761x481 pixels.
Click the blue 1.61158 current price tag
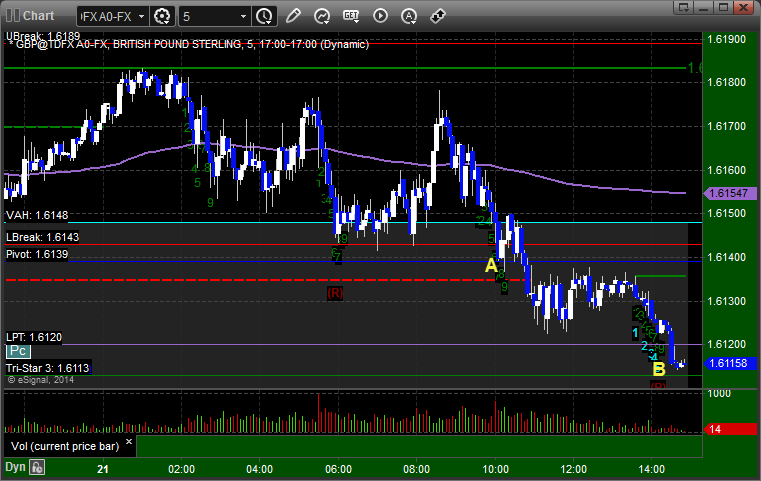[x=730, y=363]
